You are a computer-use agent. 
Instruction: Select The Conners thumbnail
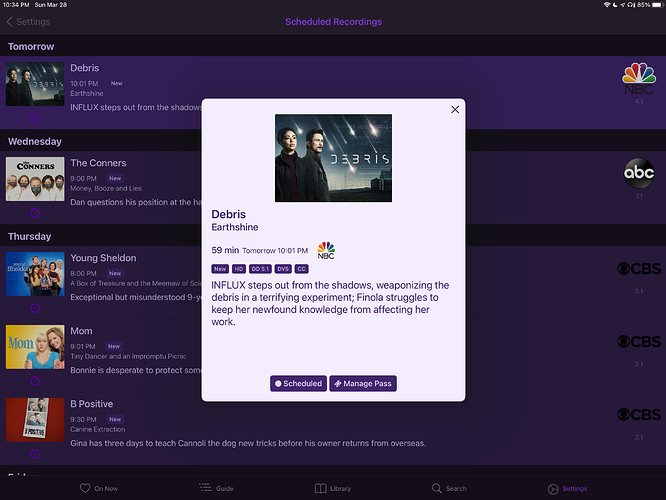[x=35, y=179]
